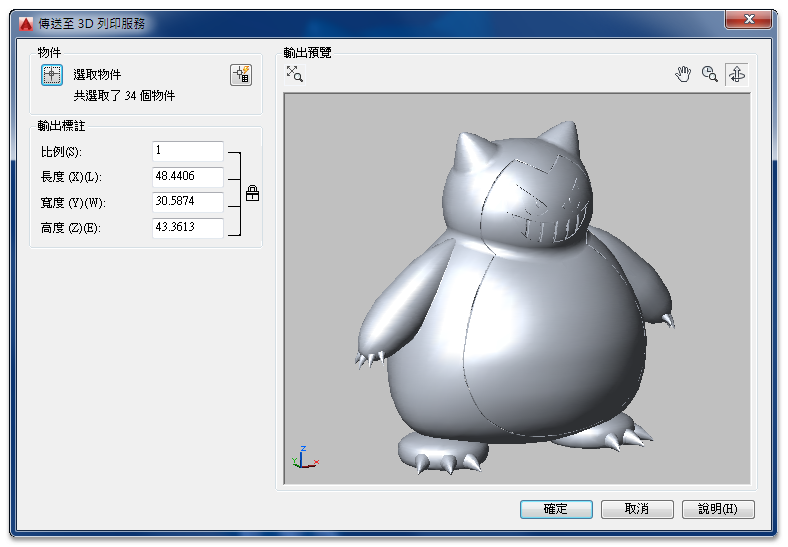This screenshot has height=547, width=788.
Task: Click the 選取物件 label
Action: pos(97,75)
